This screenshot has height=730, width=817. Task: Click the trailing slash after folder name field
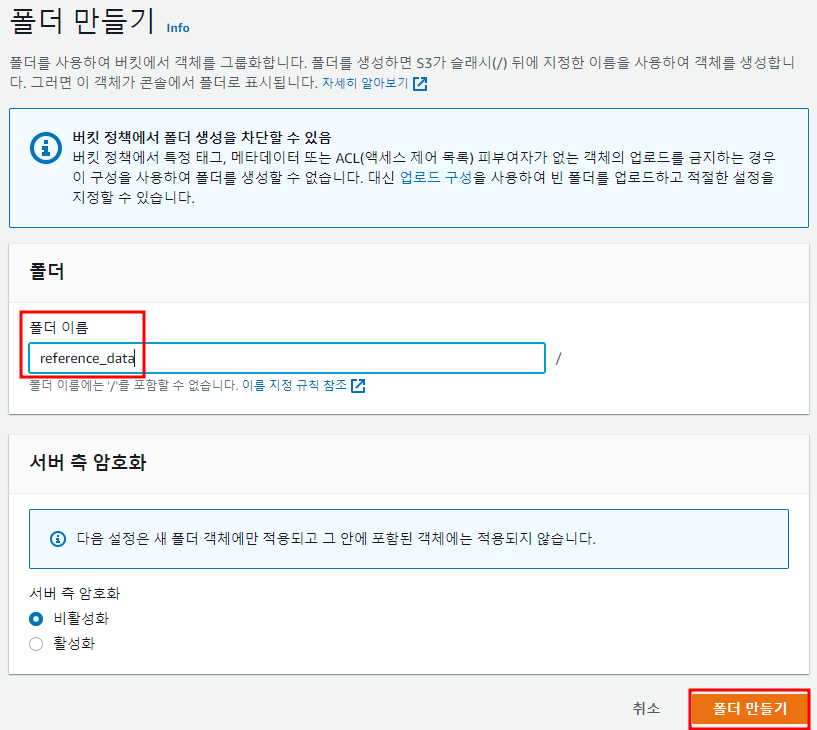[559, 358]
